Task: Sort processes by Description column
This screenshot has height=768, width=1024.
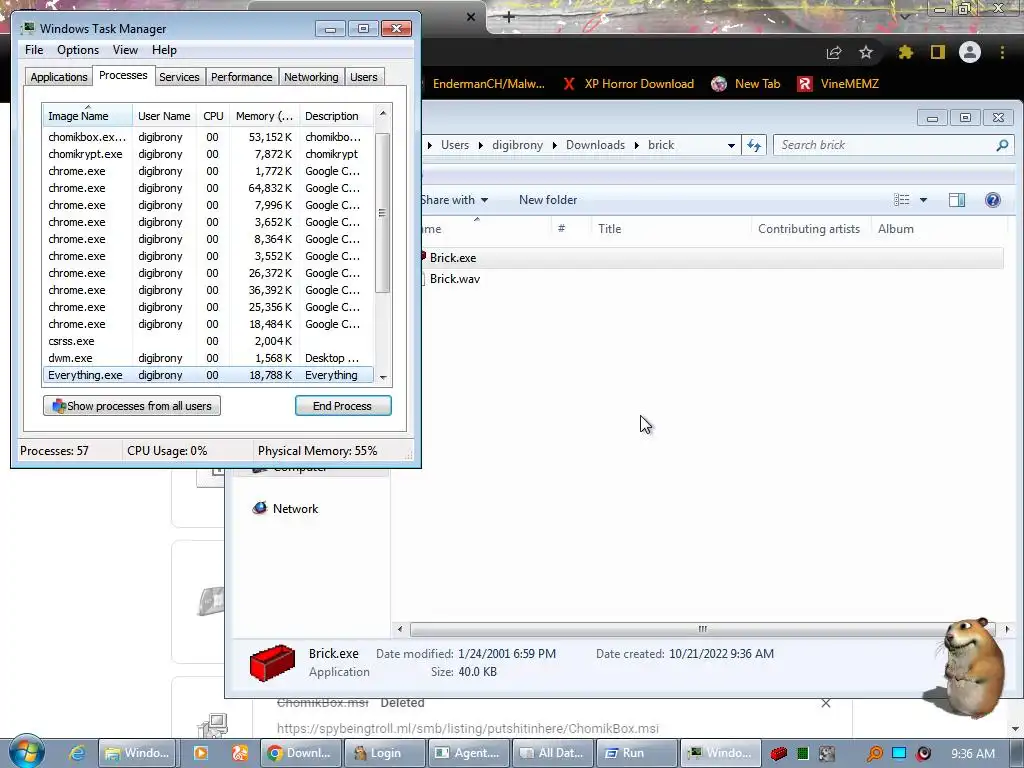Action: 336,116
